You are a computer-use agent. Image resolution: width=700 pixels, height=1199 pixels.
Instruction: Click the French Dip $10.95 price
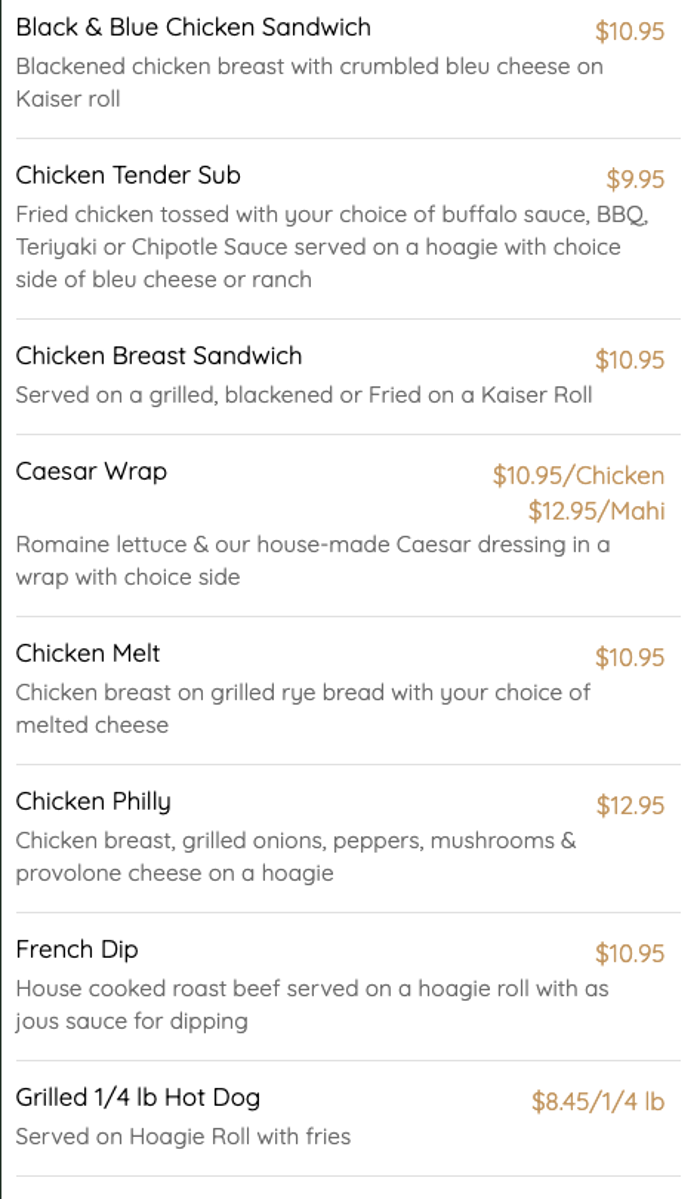630,953
